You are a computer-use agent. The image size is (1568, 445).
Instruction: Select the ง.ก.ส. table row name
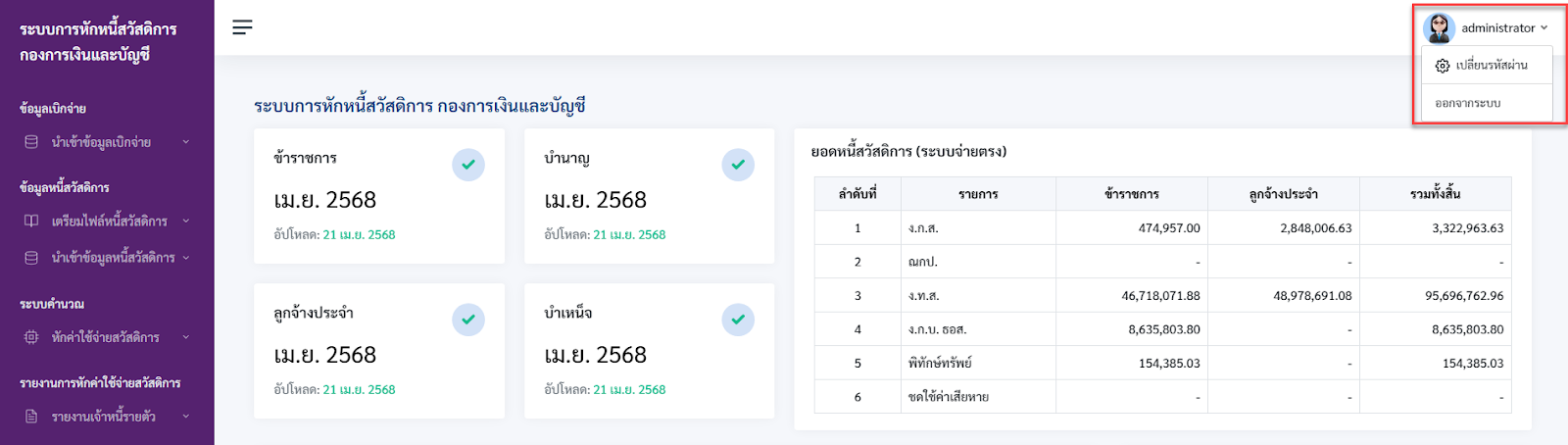[x=923, y=228]
